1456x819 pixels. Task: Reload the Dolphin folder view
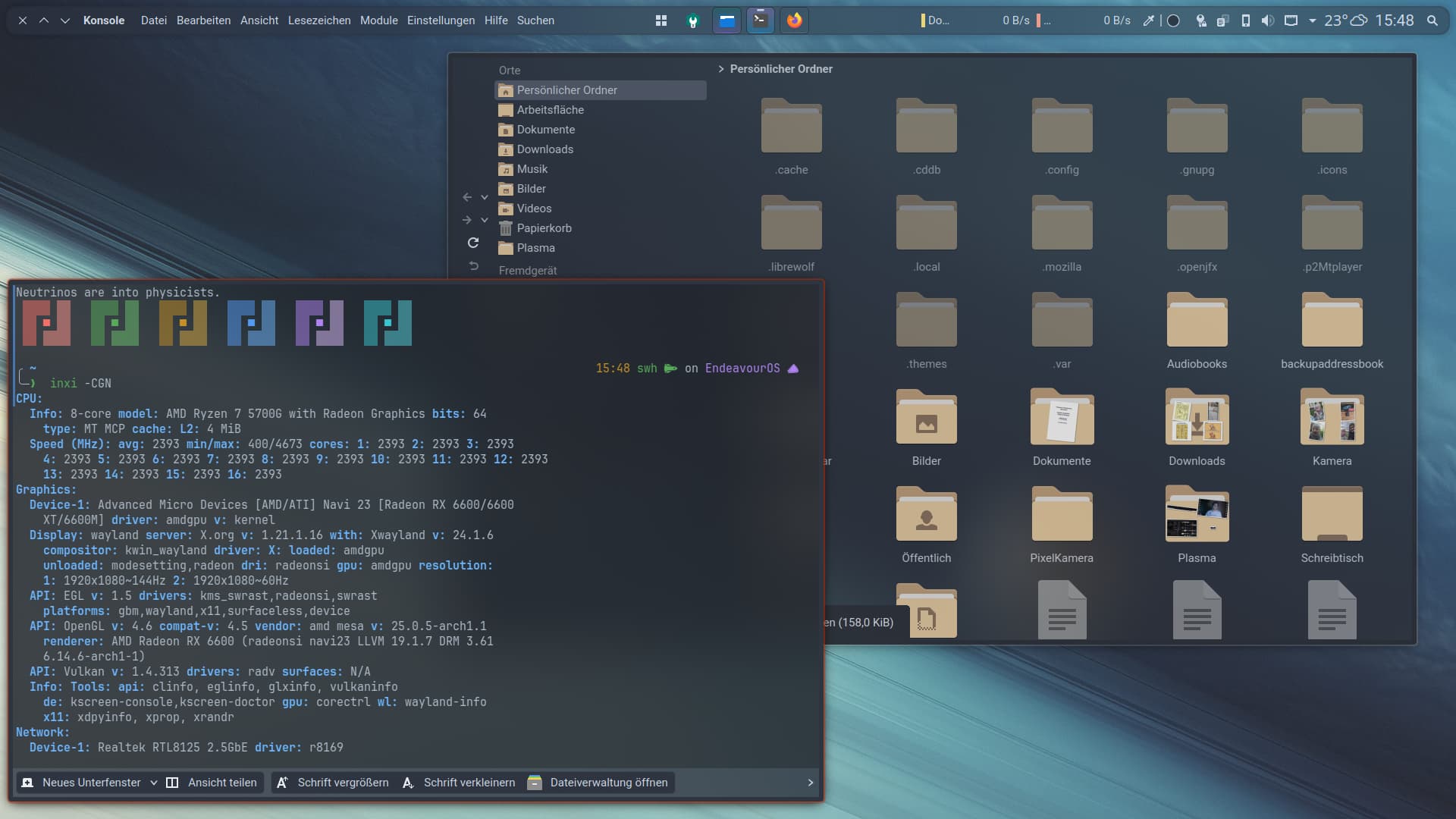point(473,243)
